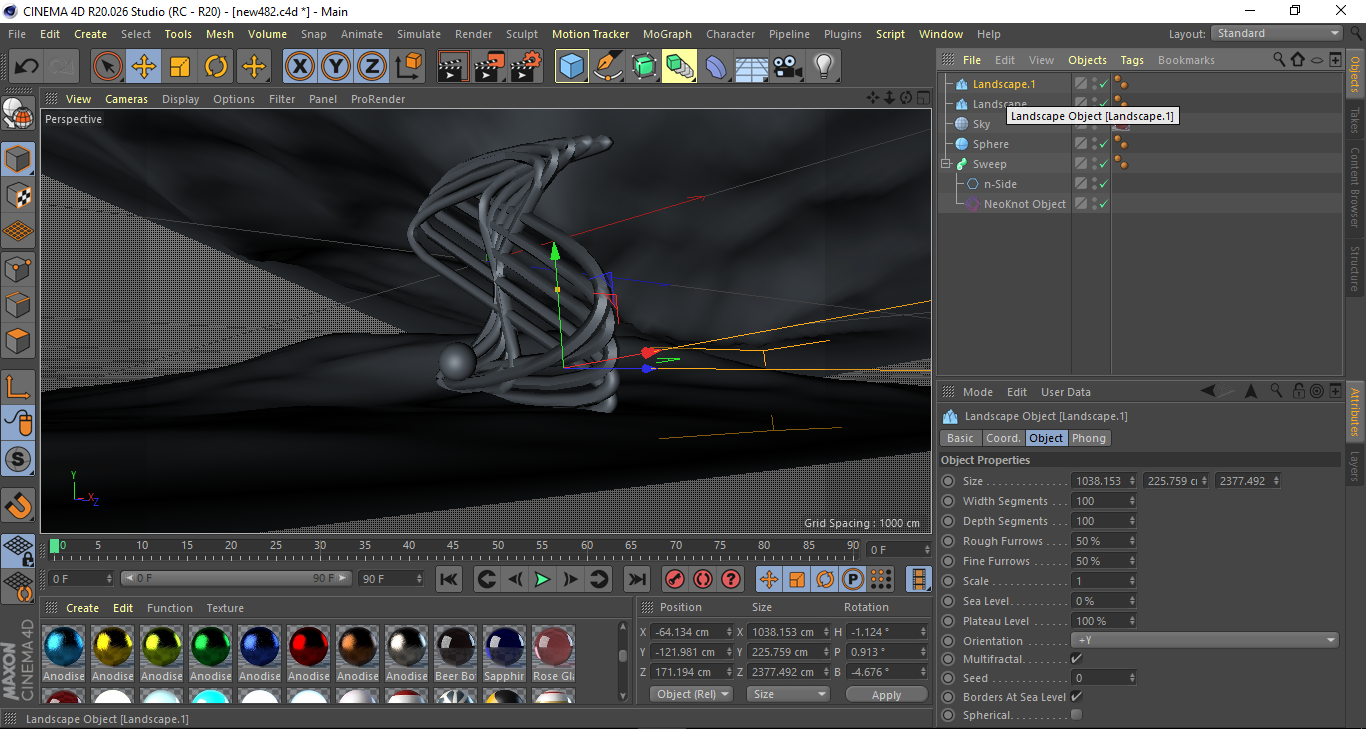Open Edit Render Settings icon
Screen dimensions: 1366x729
click(x=526, y=67)
